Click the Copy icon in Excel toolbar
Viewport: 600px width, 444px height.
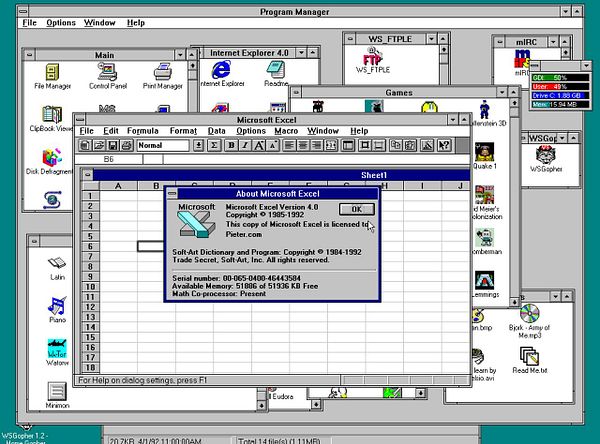[x=396, y=145]
